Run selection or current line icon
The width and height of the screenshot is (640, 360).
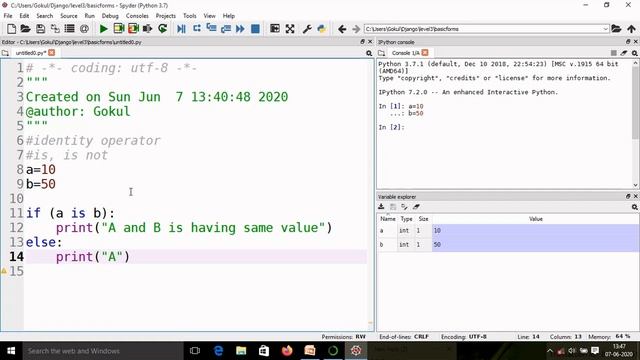coord(147,29)
